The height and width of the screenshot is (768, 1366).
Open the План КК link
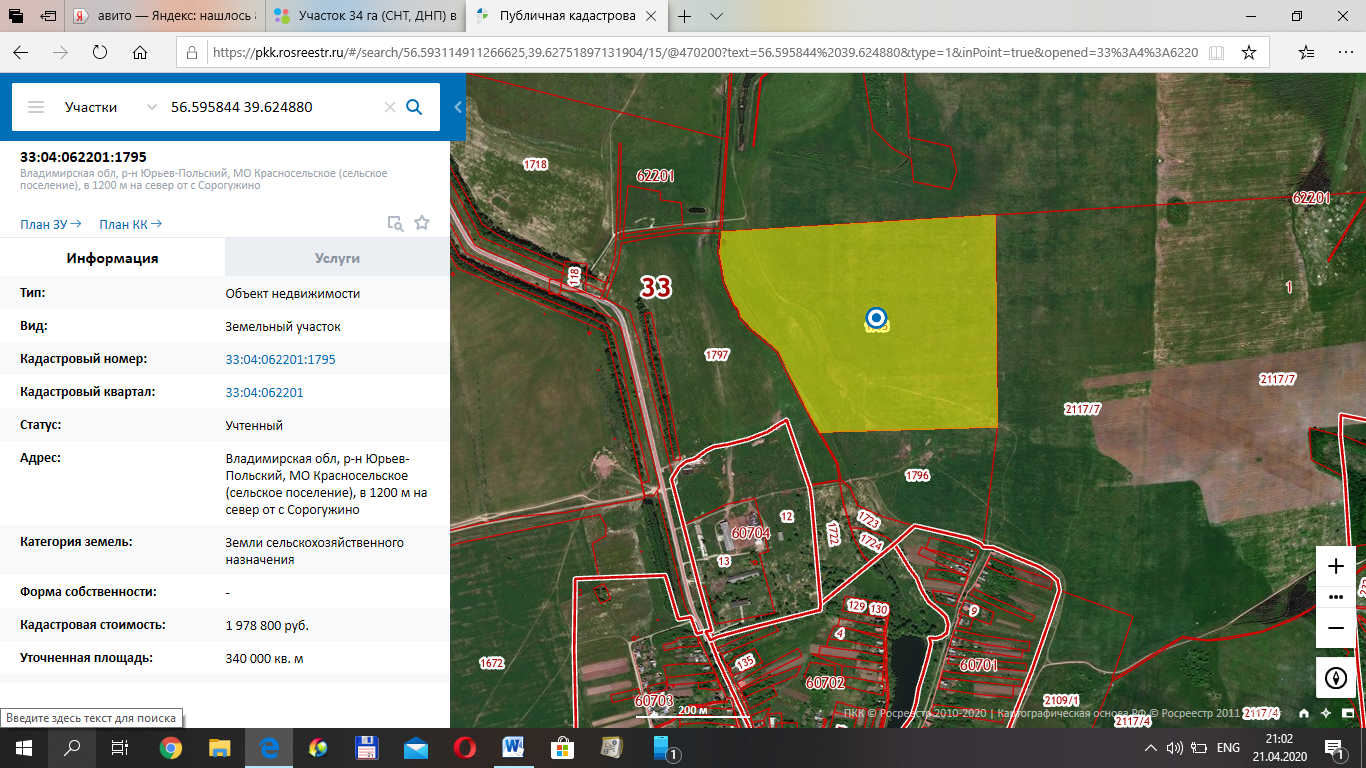[130, 224]
